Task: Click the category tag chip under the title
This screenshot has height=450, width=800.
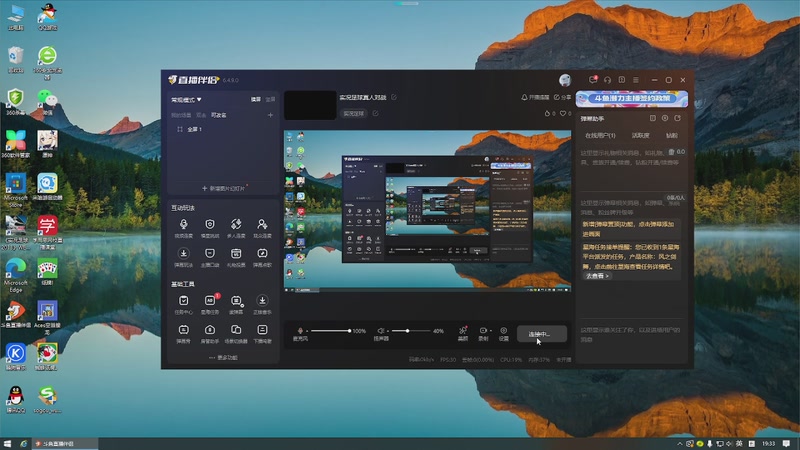Action: (x=354, y=113)
